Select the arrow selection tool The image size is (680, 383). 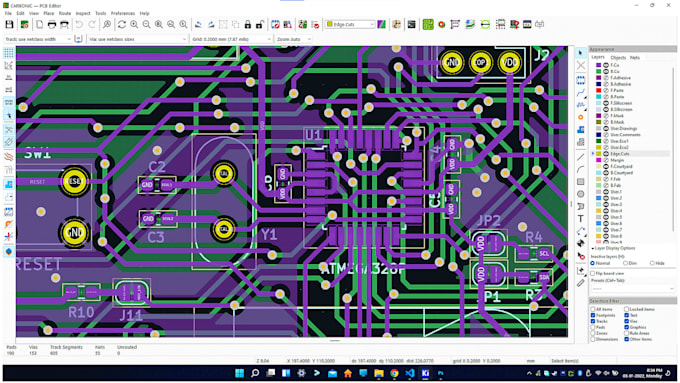pyautogui.click(x=581, y=53)
